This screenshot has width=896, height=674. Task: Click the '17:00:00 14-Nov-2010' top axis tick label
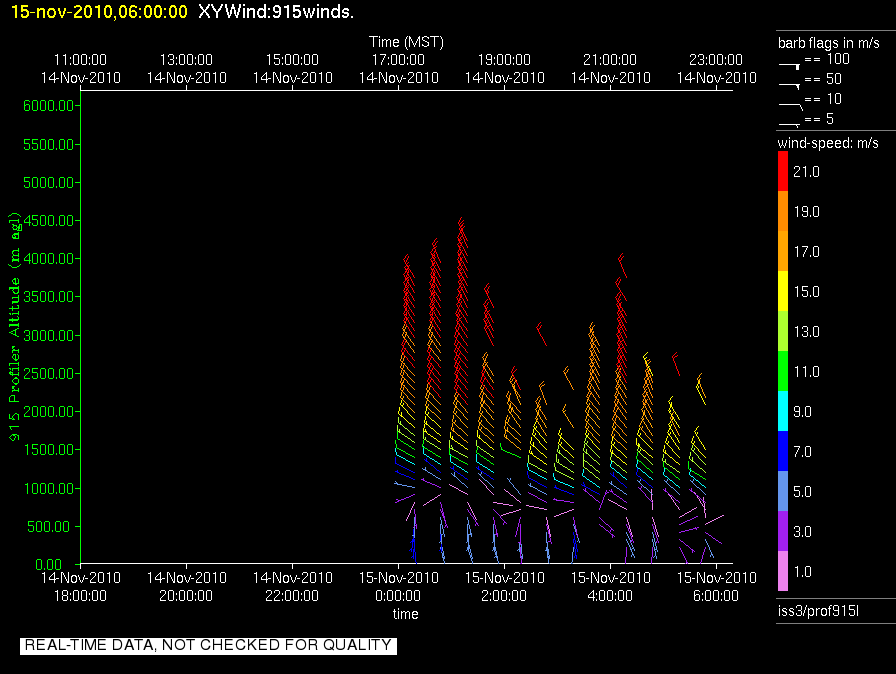click(x=398, y=69)
